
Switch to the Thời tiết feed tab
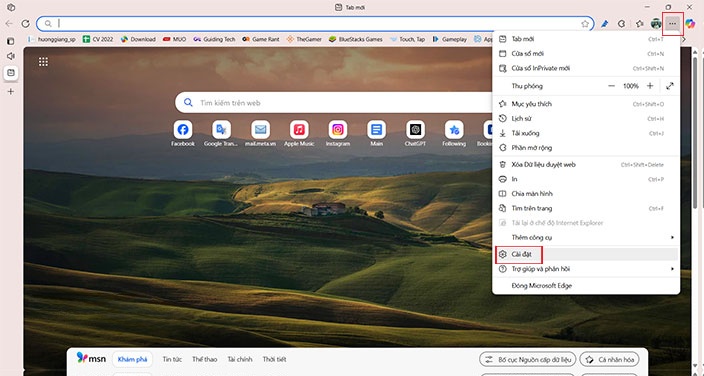[x=274, y=359]
